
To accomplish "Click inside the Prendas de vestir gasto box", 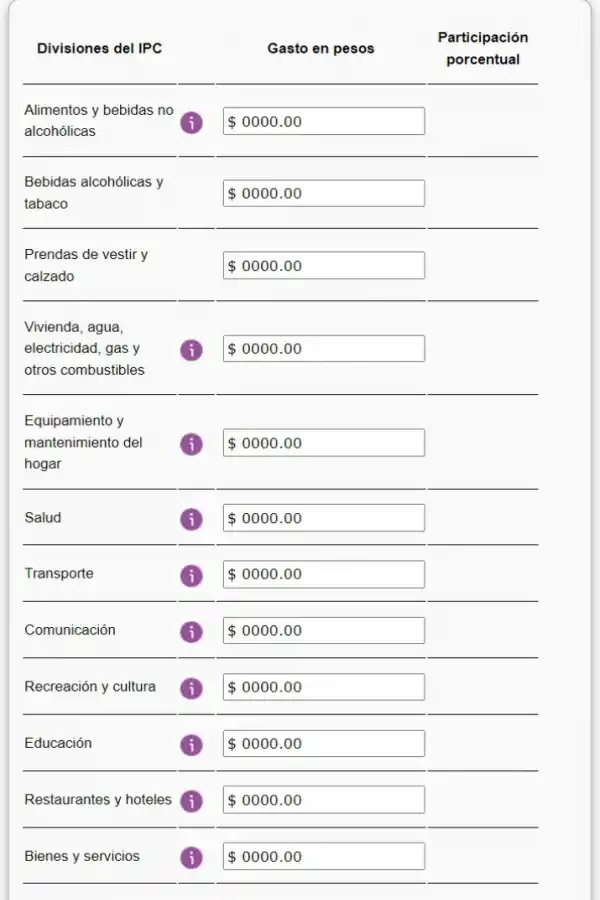I will 322,265.
